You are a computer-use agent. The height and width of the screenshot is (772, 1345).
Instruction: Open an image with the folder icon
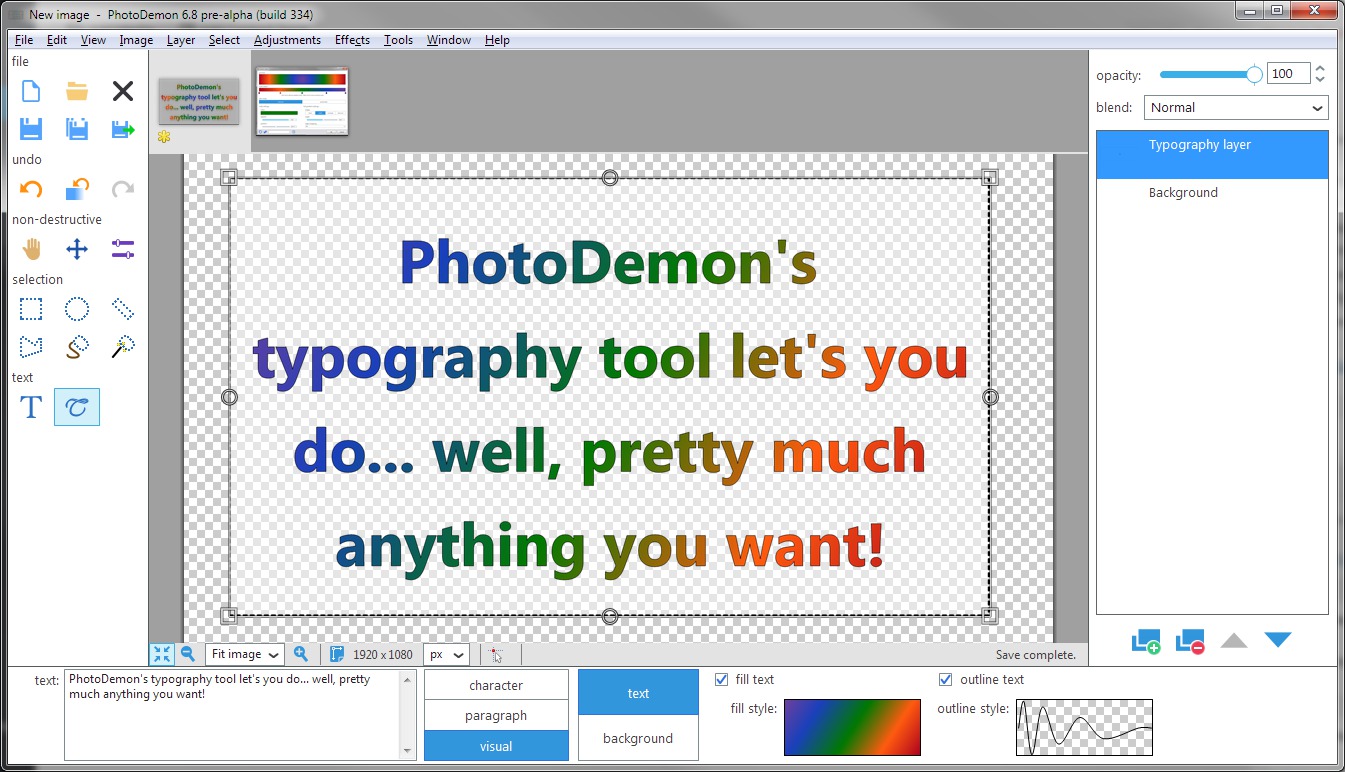coord(77,91)
